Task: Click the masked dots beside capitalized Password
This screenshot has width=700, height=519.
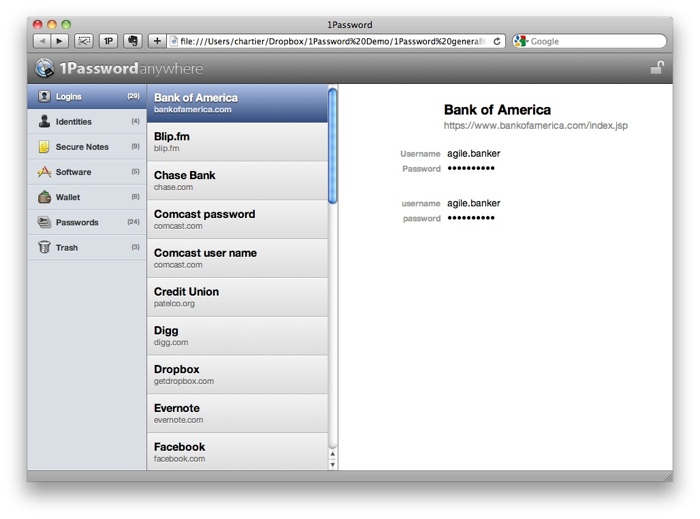Action: 471,168
